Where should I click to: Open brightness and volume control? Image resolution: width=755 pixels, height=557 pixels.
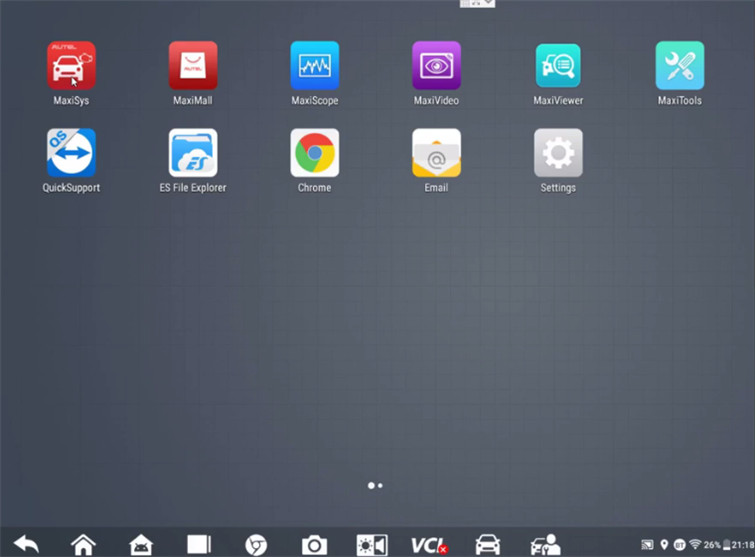click(372, 545)
